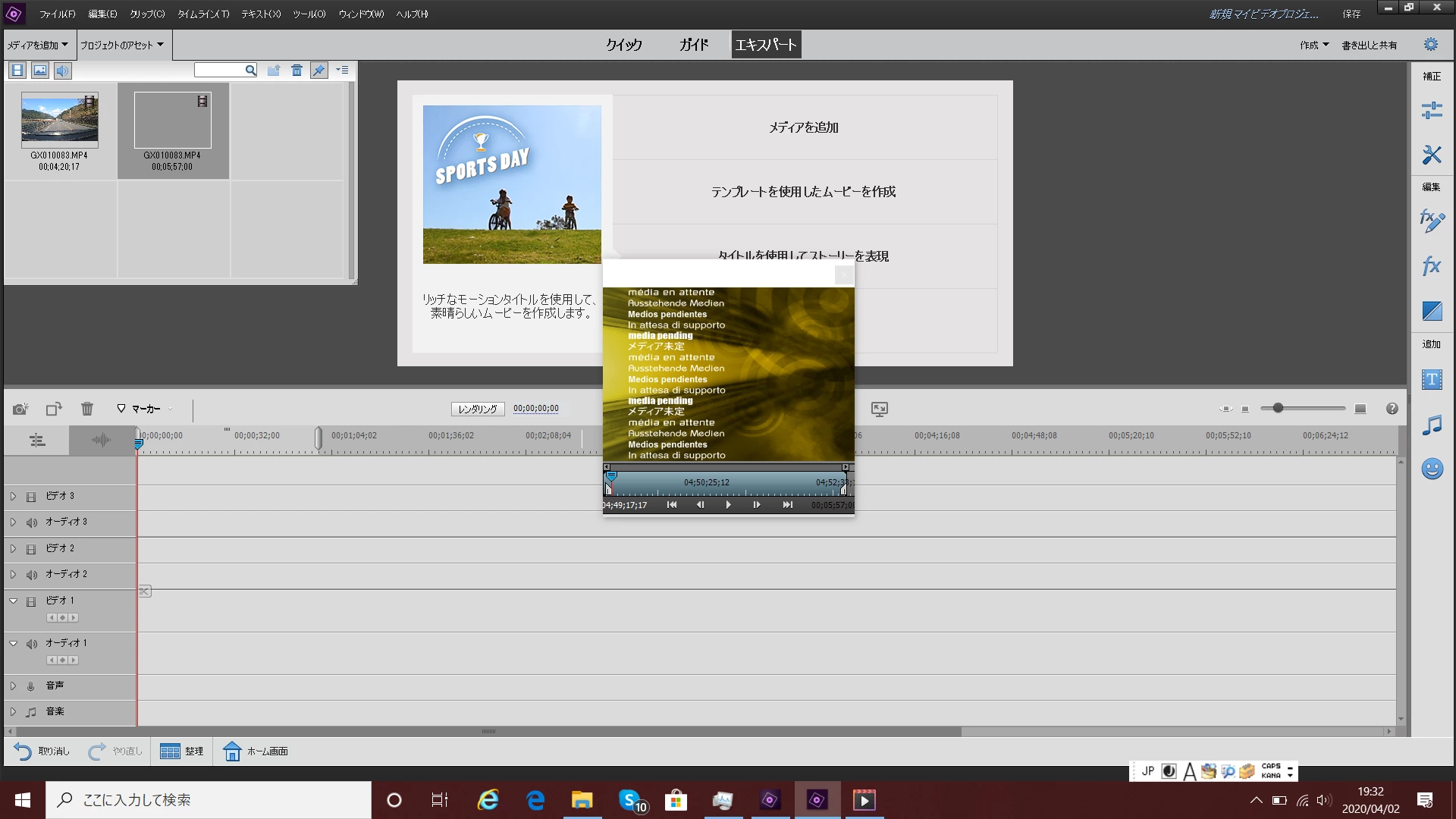Screen dimensions: 1456x819
Task: Toggle still image filter in assets
Action: [40, 71]
